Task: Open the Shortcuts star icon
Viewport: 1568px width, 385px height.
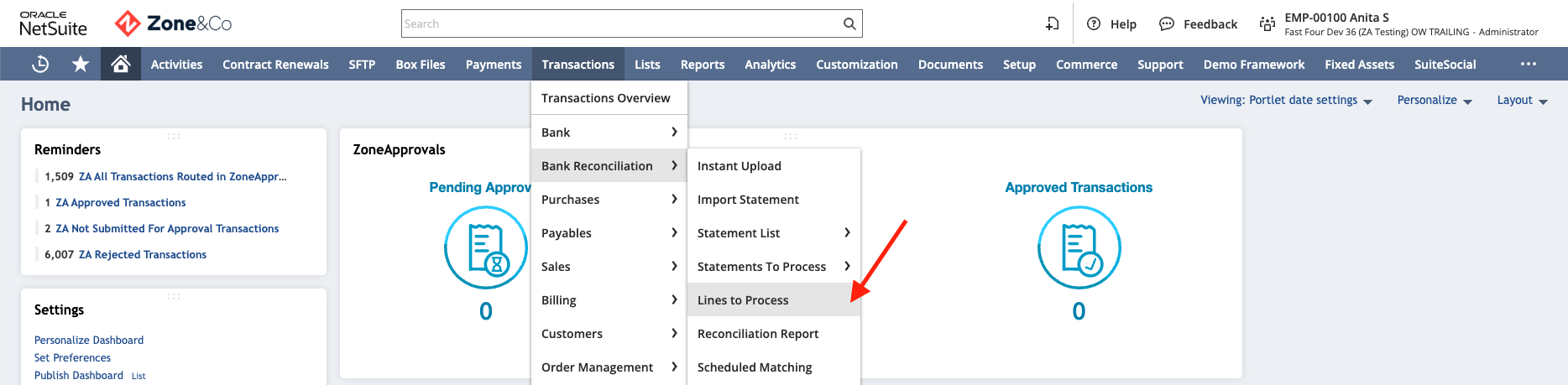Action: pos(81,64)
